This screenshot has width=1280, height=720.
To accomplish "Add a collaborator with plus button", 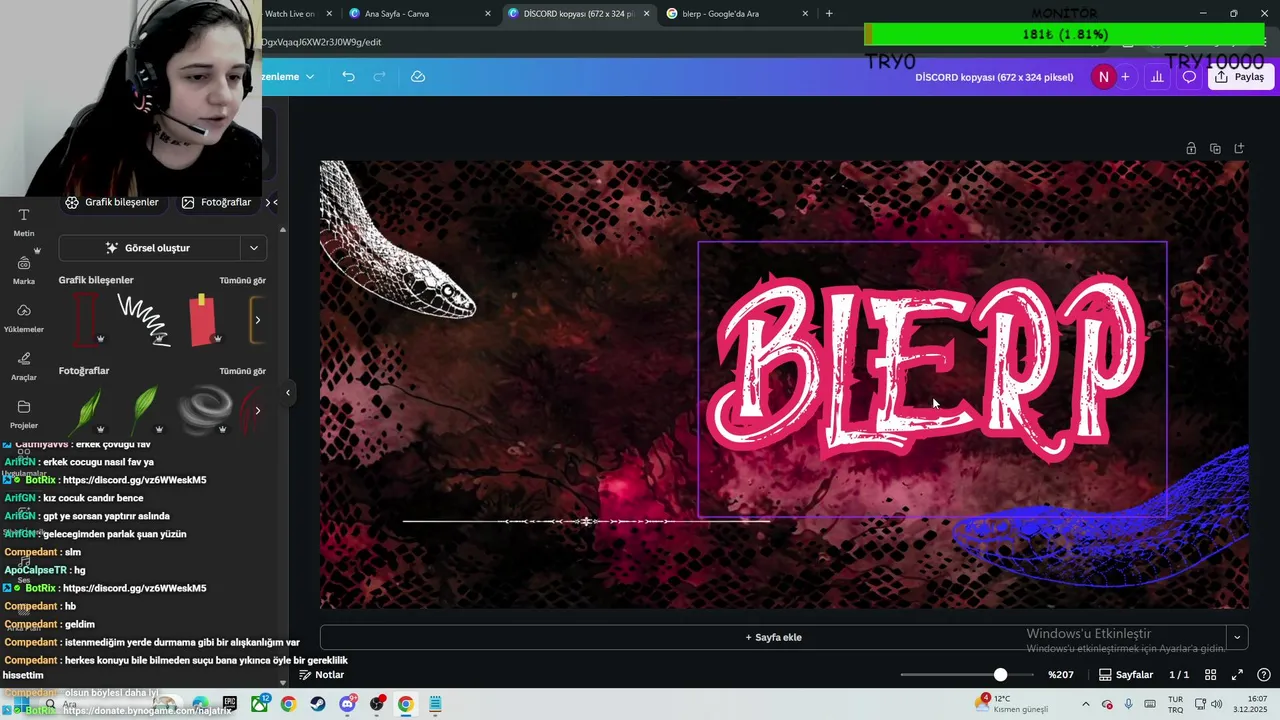I will [1125, 77].
